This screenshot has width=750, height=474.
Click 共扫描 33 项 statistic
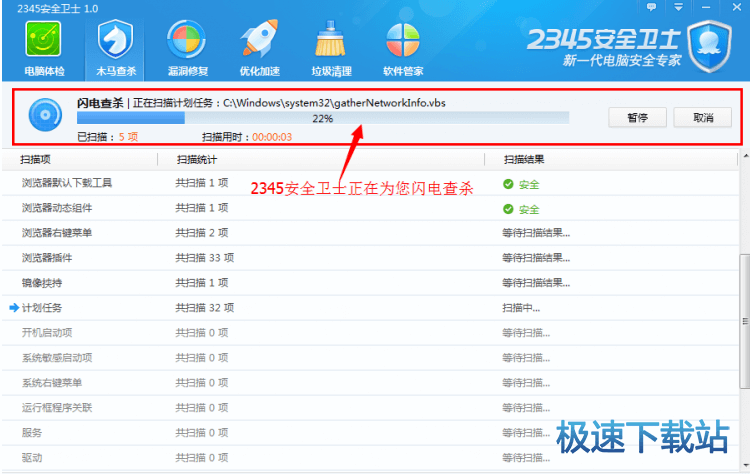(x=205, y=258)
